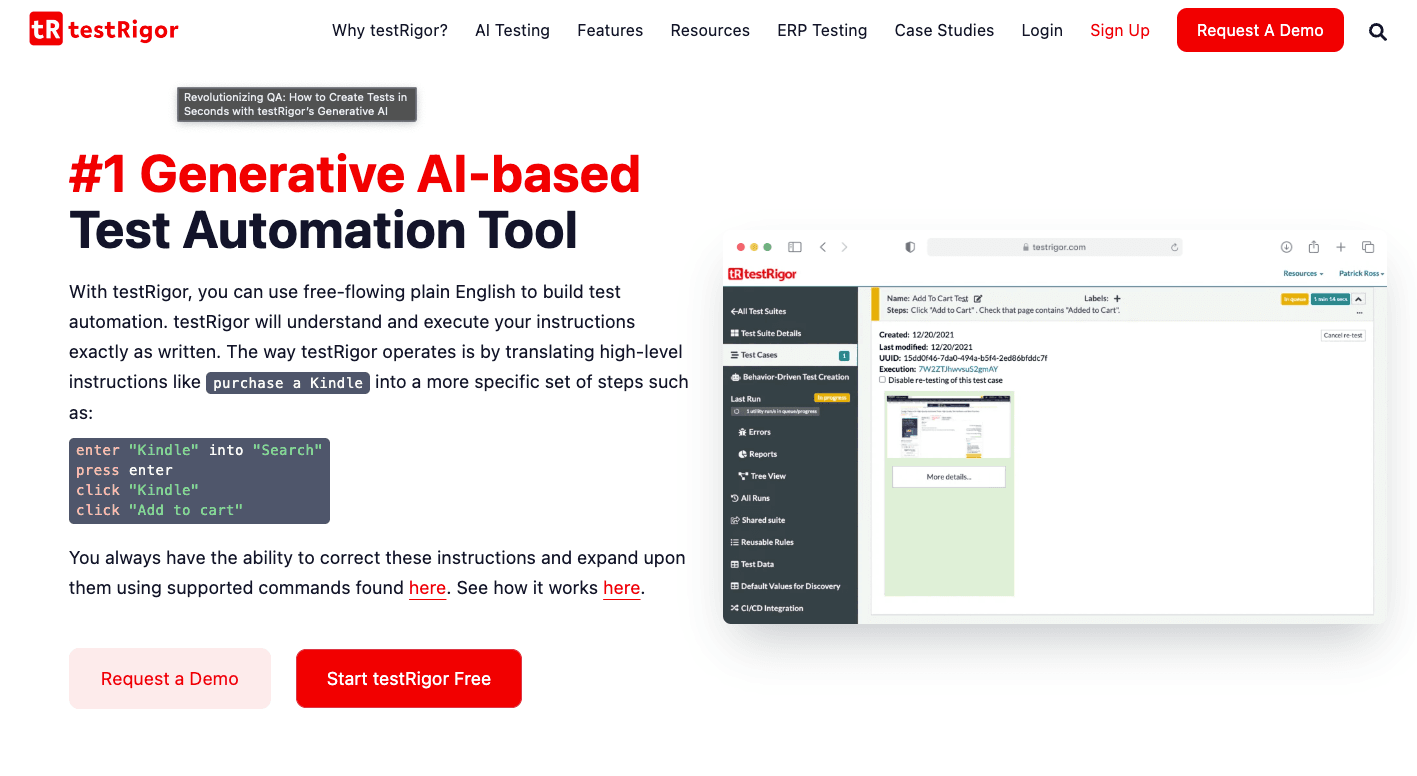Click the plus icon next to Labels
1417x776 pixels.
click(x=1117, y=298)
